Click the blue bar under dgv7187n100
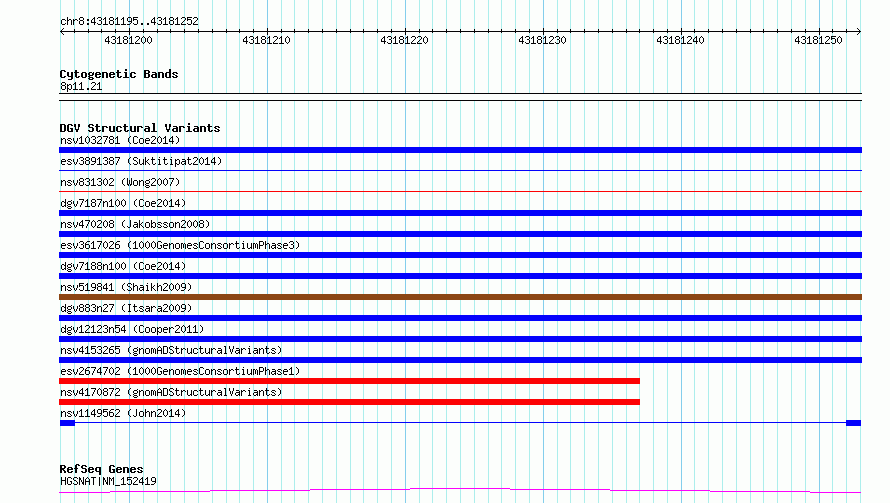Image resolution: width=890 pixels, height=503 pixels. point(460,213)
